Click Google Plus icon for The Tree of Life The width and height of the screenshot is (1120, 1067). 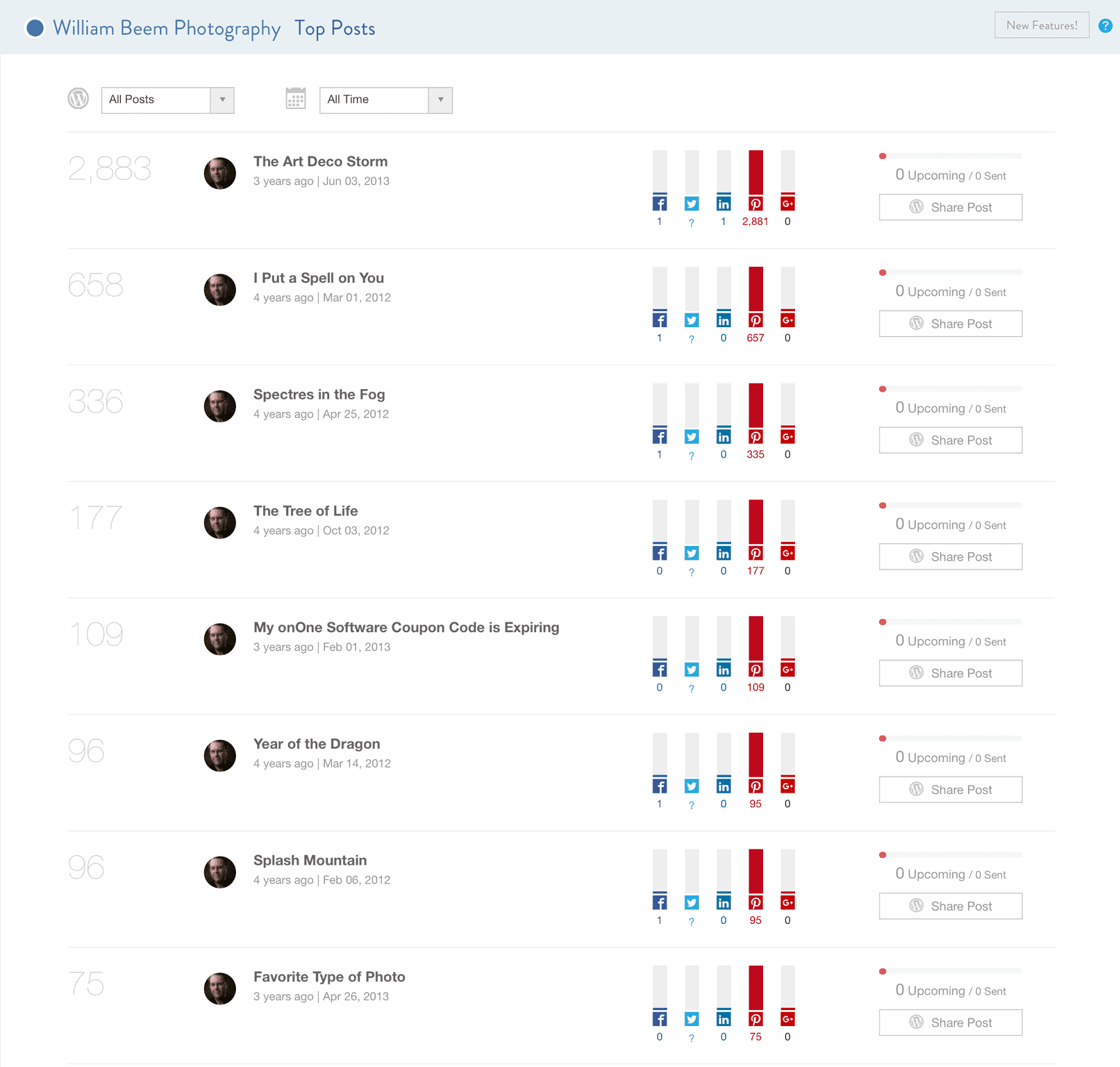(787, 553)
